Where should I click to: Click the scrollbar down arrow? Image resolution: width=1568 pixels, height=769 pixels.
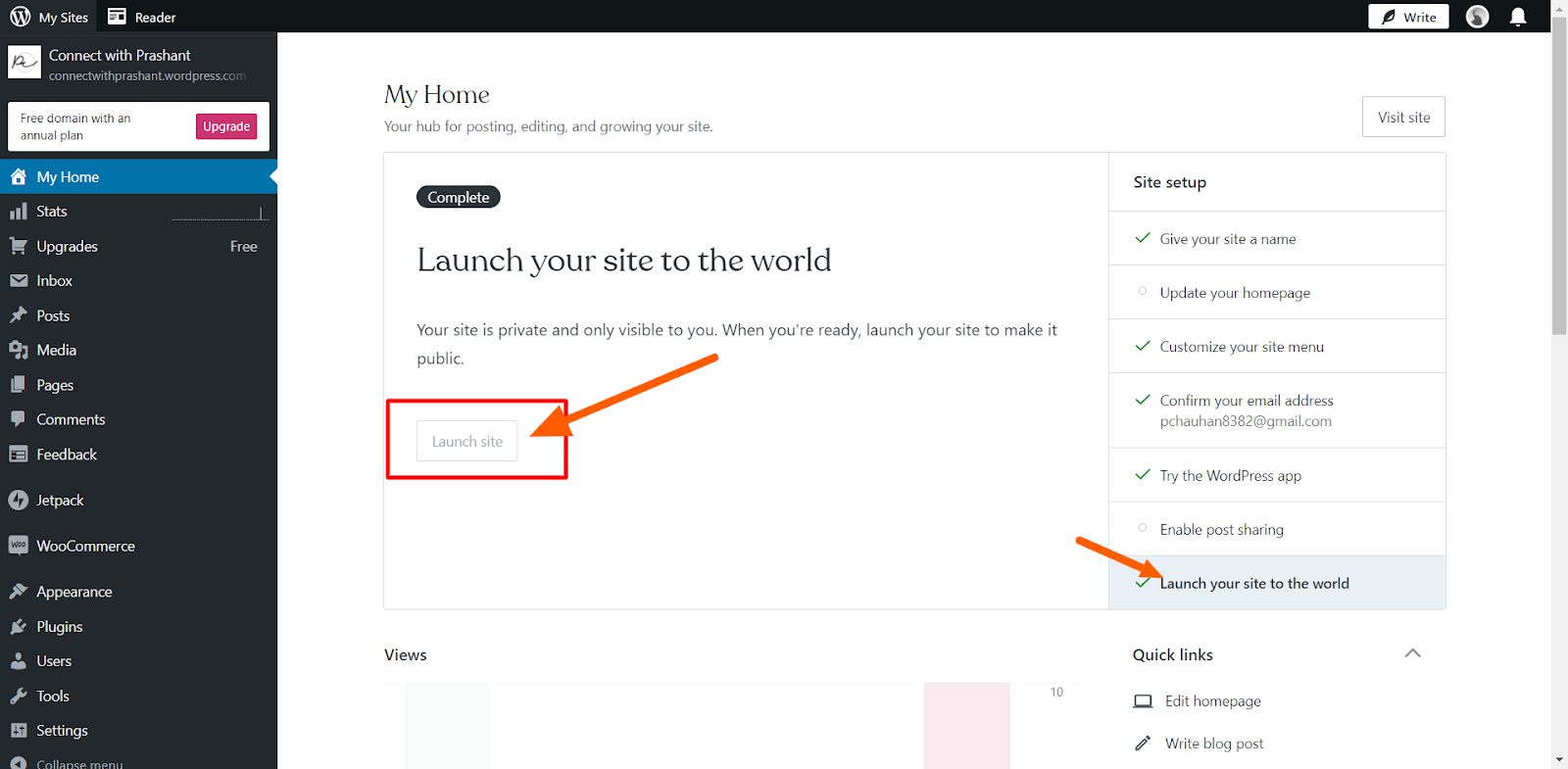[x=1559, y=760]
